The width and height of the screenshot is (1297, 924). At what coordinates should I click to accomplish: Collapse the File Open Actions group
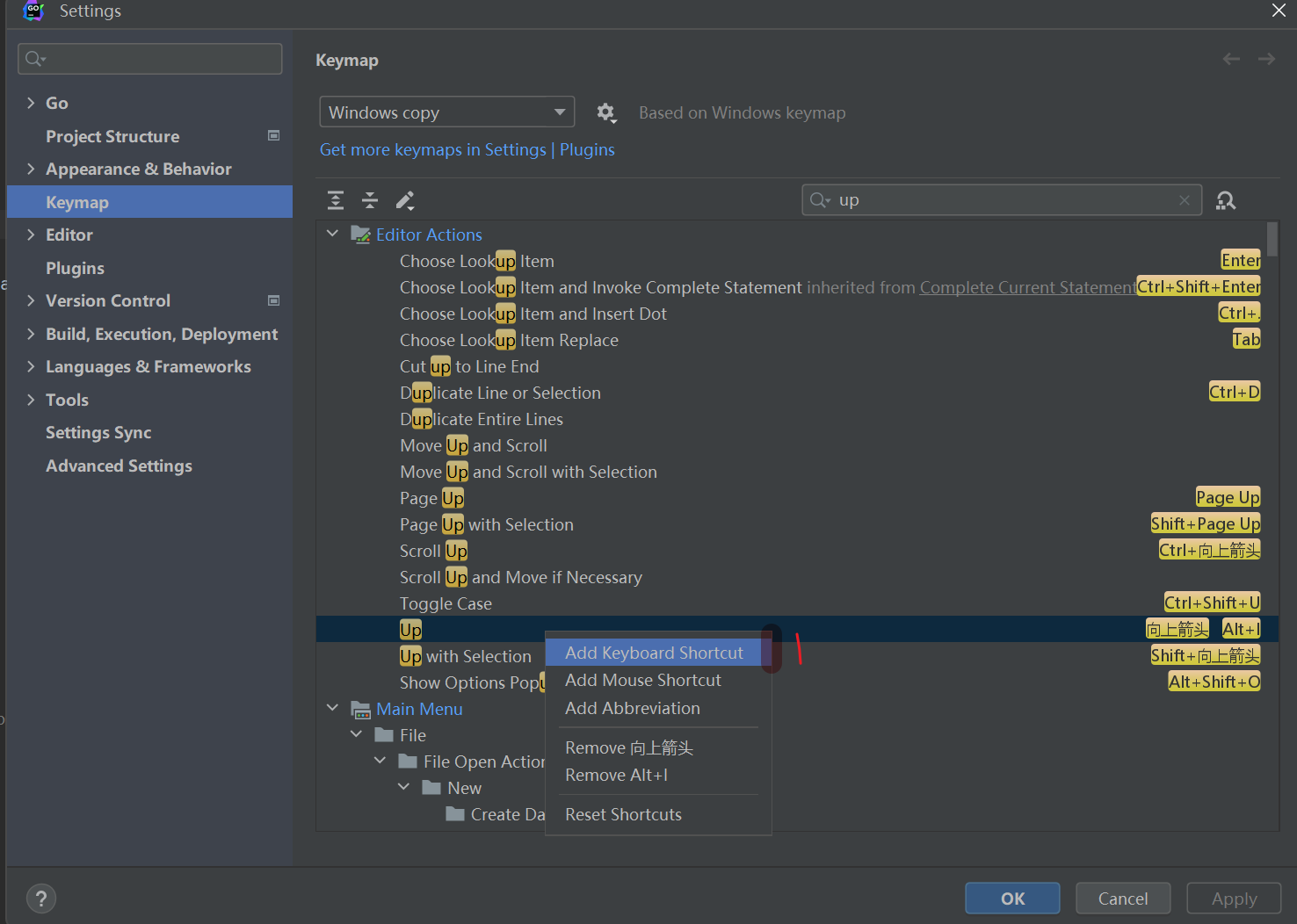pyautogui.click(x=380, y=761)
